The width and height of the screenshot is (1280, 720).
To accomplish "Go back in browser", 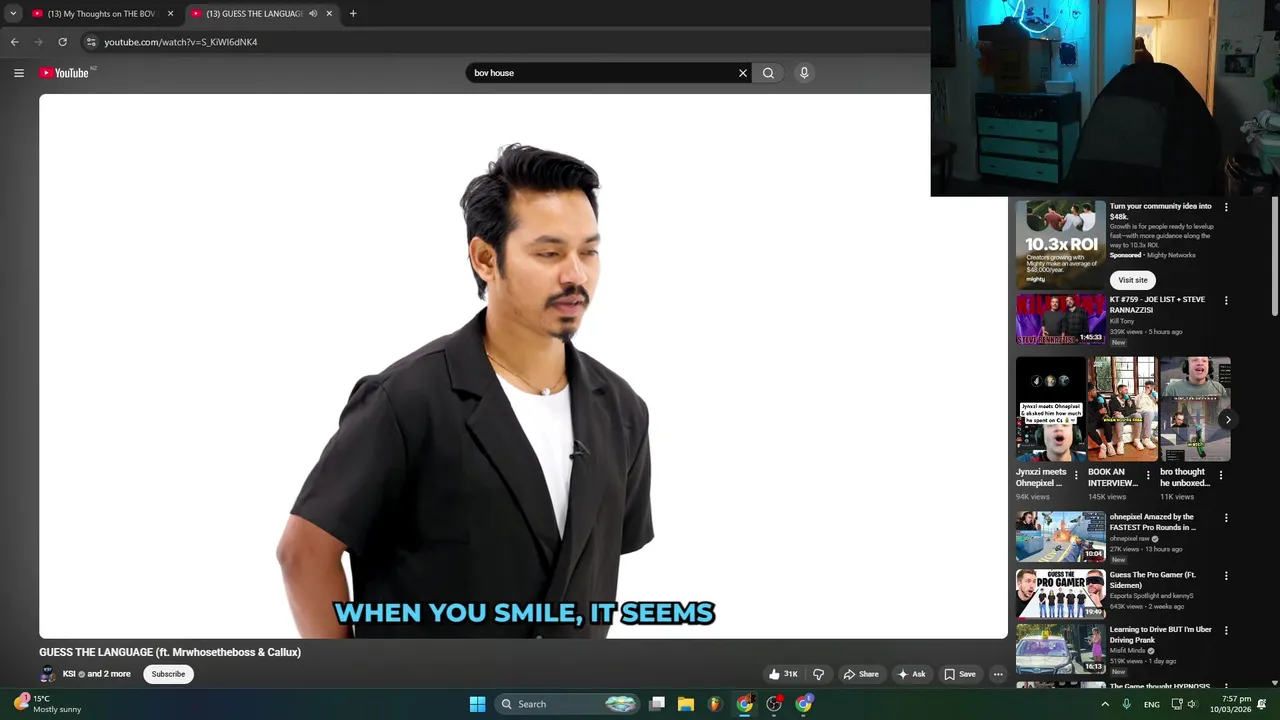I will pyautogui.click(x=14, y=42).
